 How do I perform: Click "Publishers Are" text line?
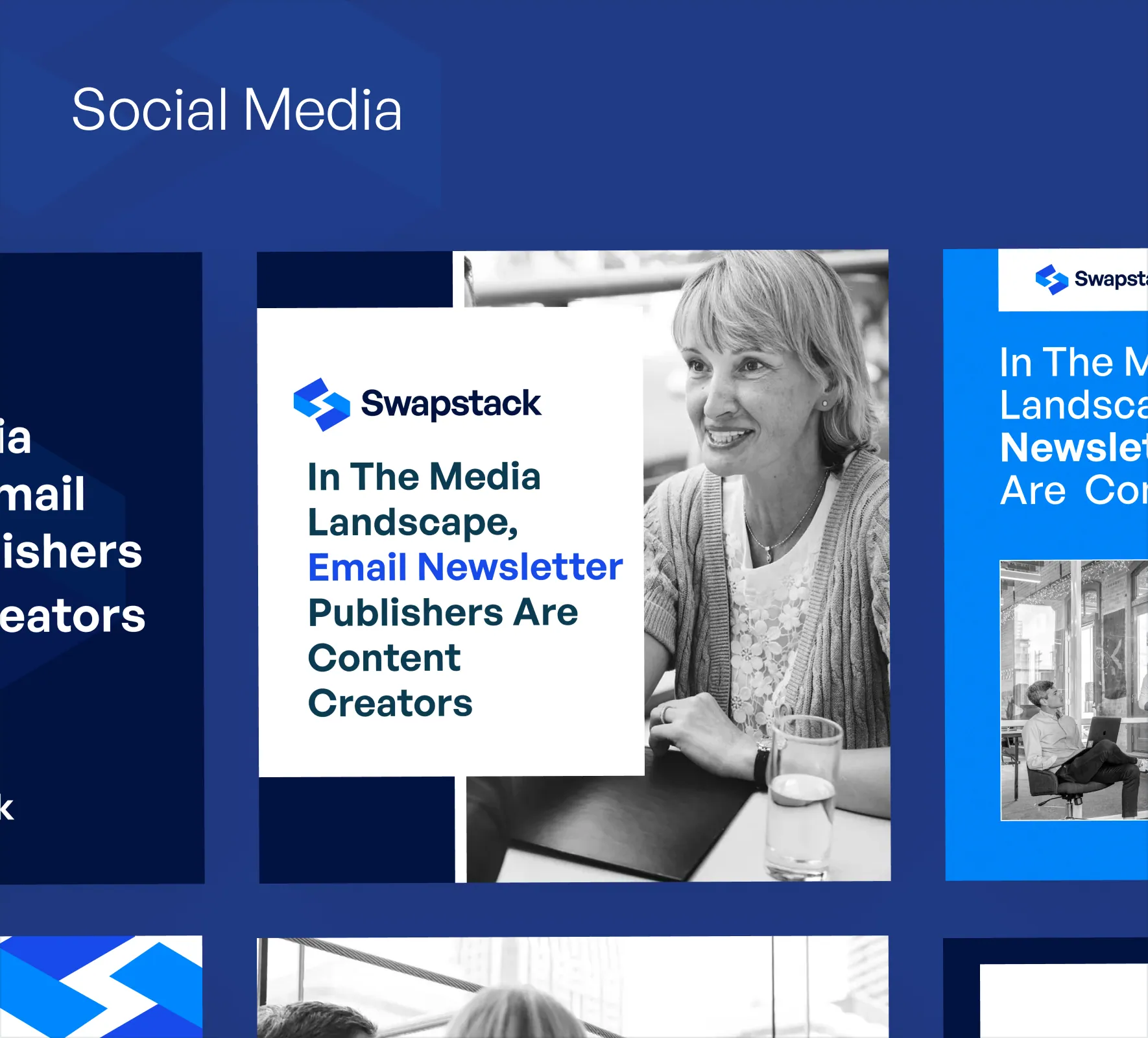coord(443,612)
